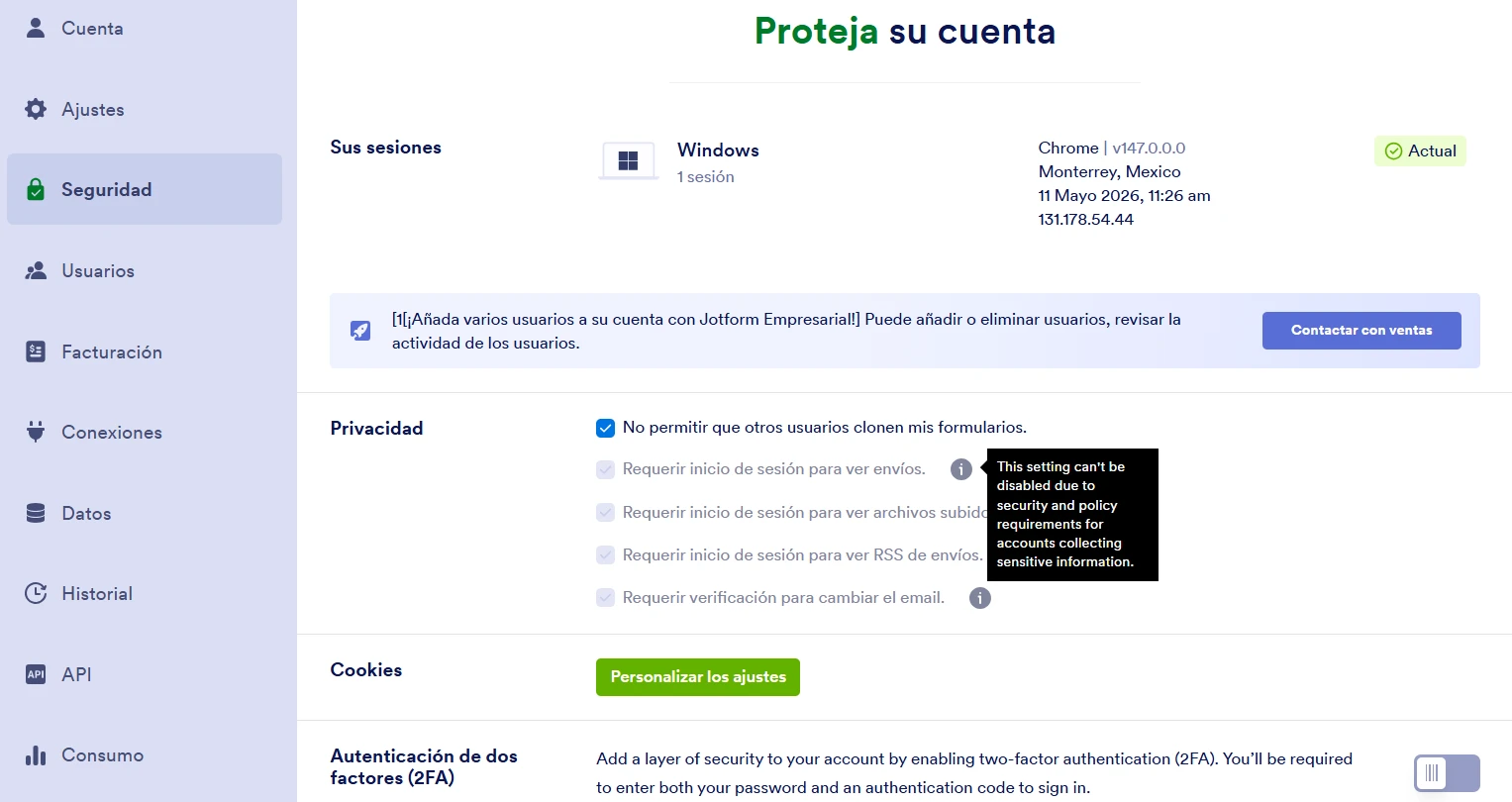Select Seguridad in the sidebar
Viewport: 1512px width, 802px height.
(145, 189)
